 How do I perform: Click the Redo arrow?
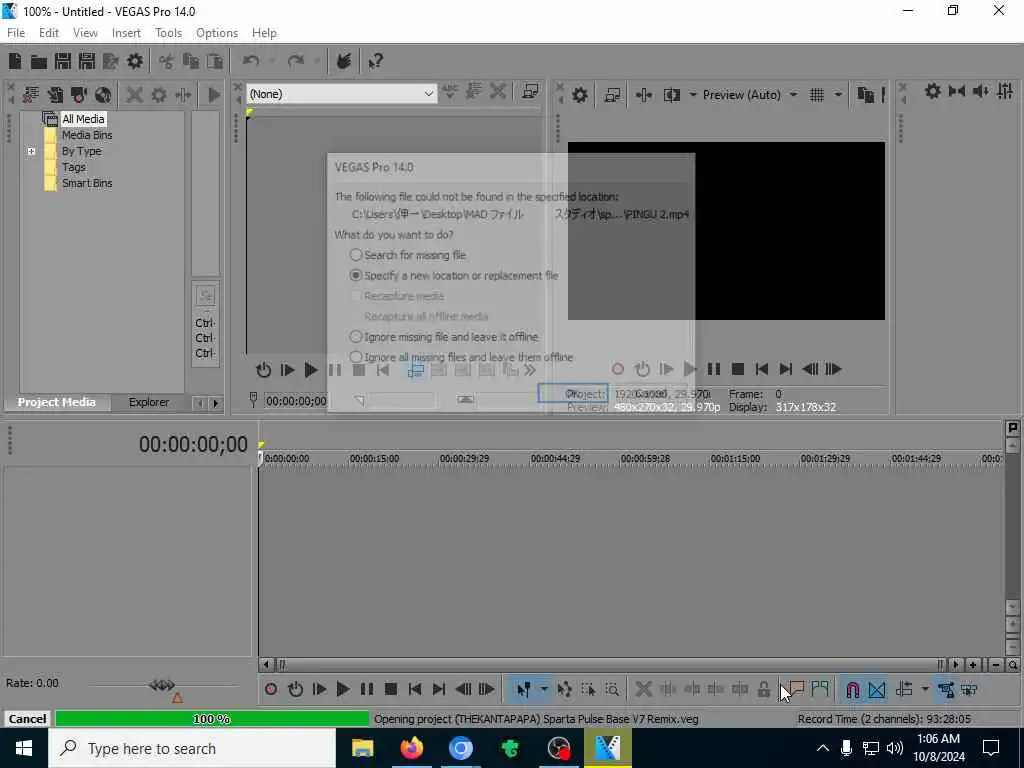(296, 61)
